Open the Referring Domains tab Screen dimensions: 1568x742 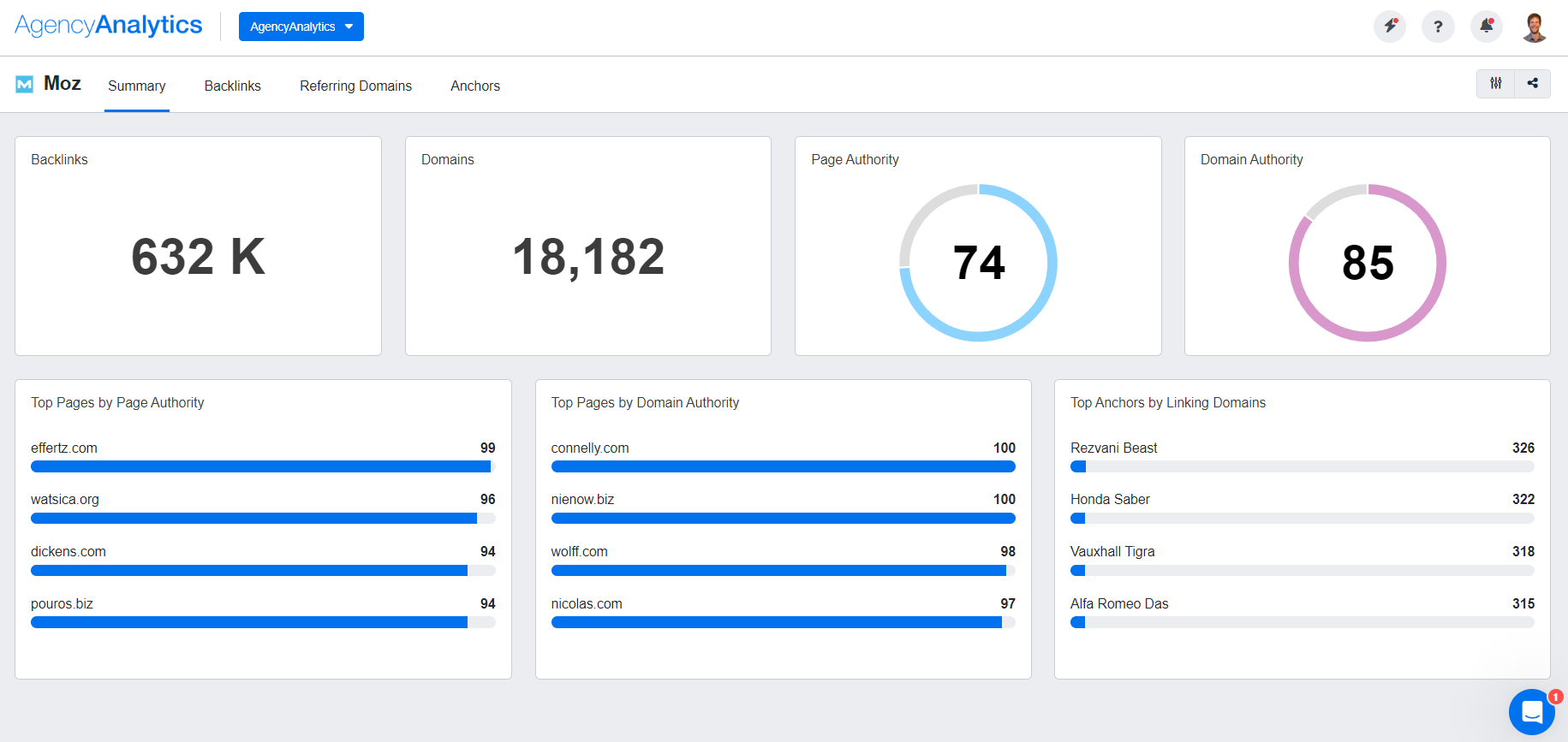(x=355, y=86)
